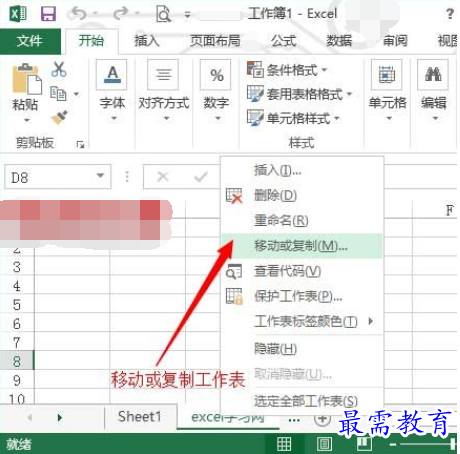Expand the 字体 group arrow

point(114,118)
